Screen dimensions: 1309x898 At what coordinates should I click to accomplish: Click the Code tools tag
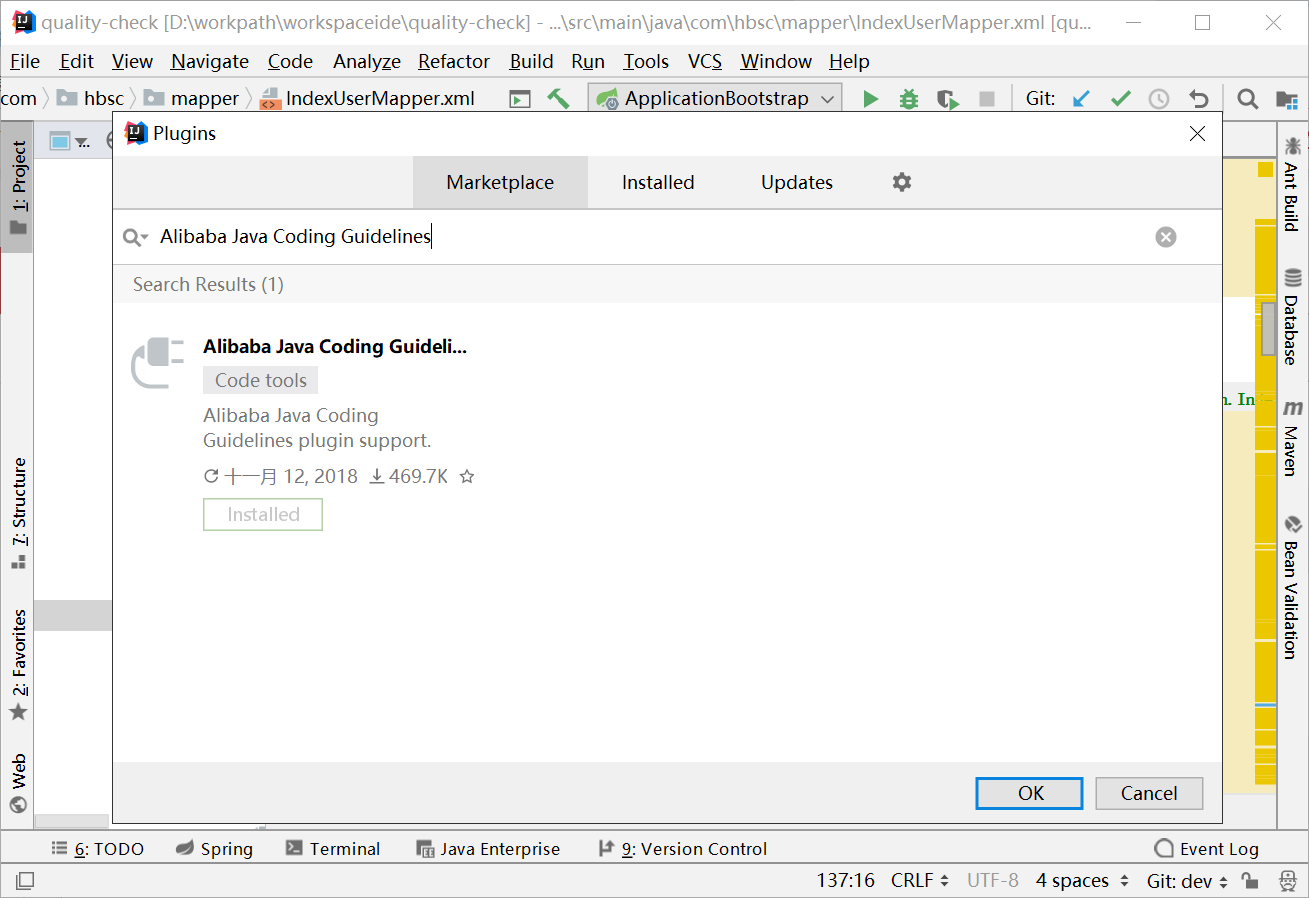pos(261,380)
